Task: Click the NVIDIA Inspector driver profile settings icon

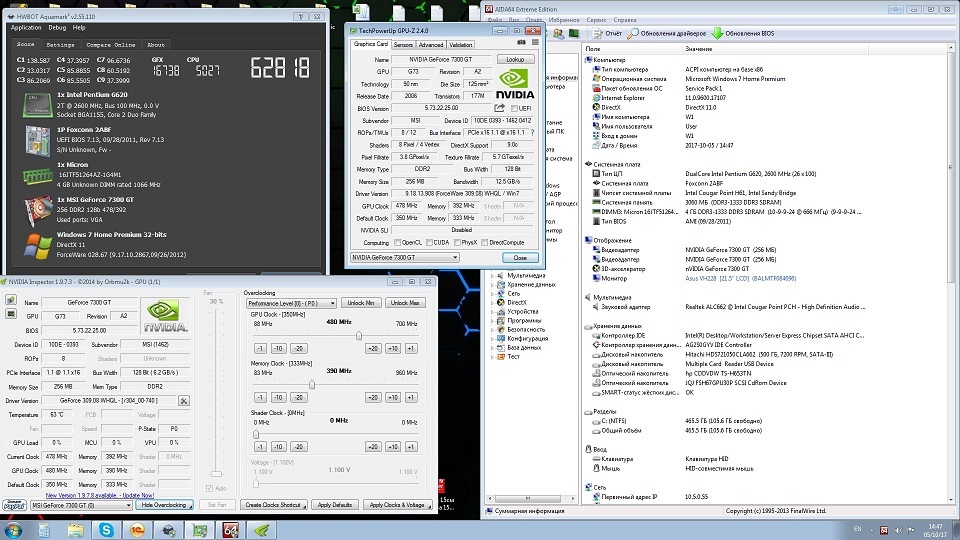Action: [184, 401]
